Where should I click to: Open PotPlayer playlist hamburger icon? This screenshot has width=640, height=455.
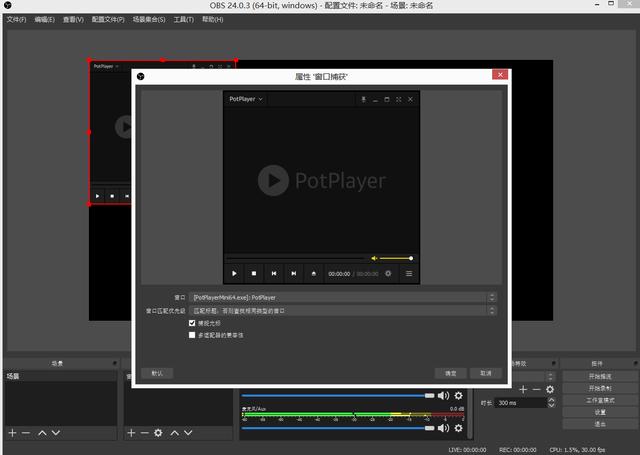(408, 273)
